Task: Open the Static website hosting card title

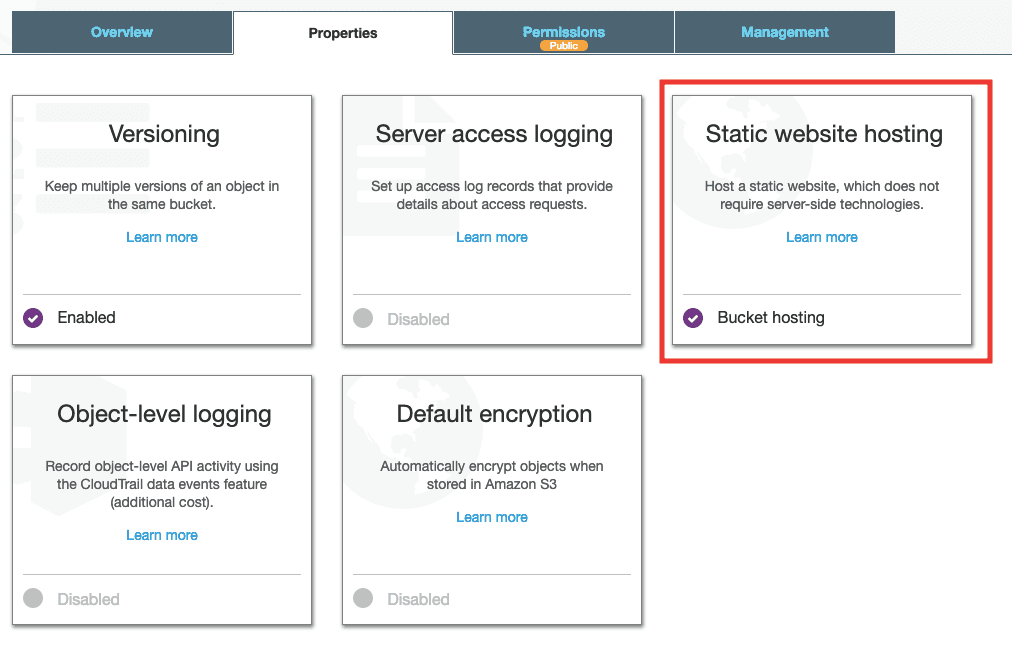Action: (824, 134)
